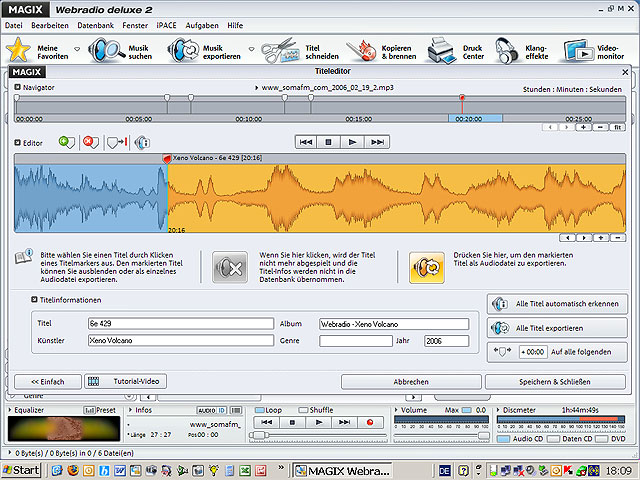Open the Aufgaben menu

pos(202,25)
